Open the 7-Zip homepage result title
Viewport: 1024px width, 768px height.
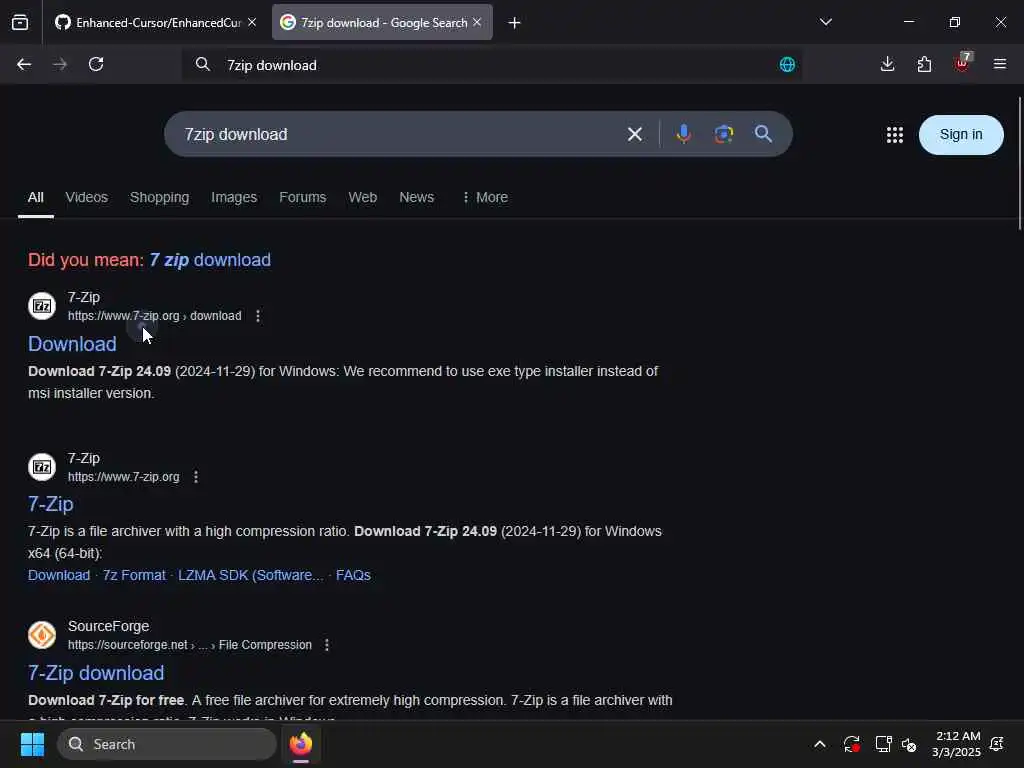click(x=50, y=504)
